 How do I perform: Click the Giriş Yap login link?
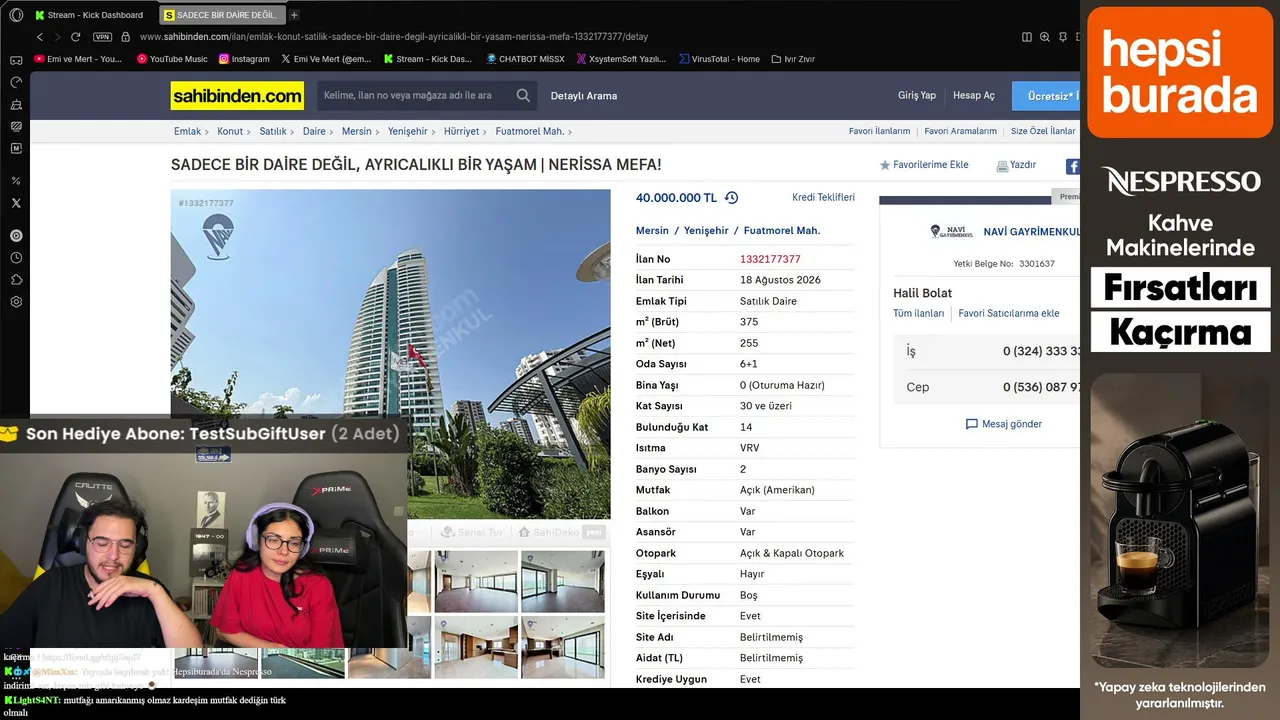point(917,96)
